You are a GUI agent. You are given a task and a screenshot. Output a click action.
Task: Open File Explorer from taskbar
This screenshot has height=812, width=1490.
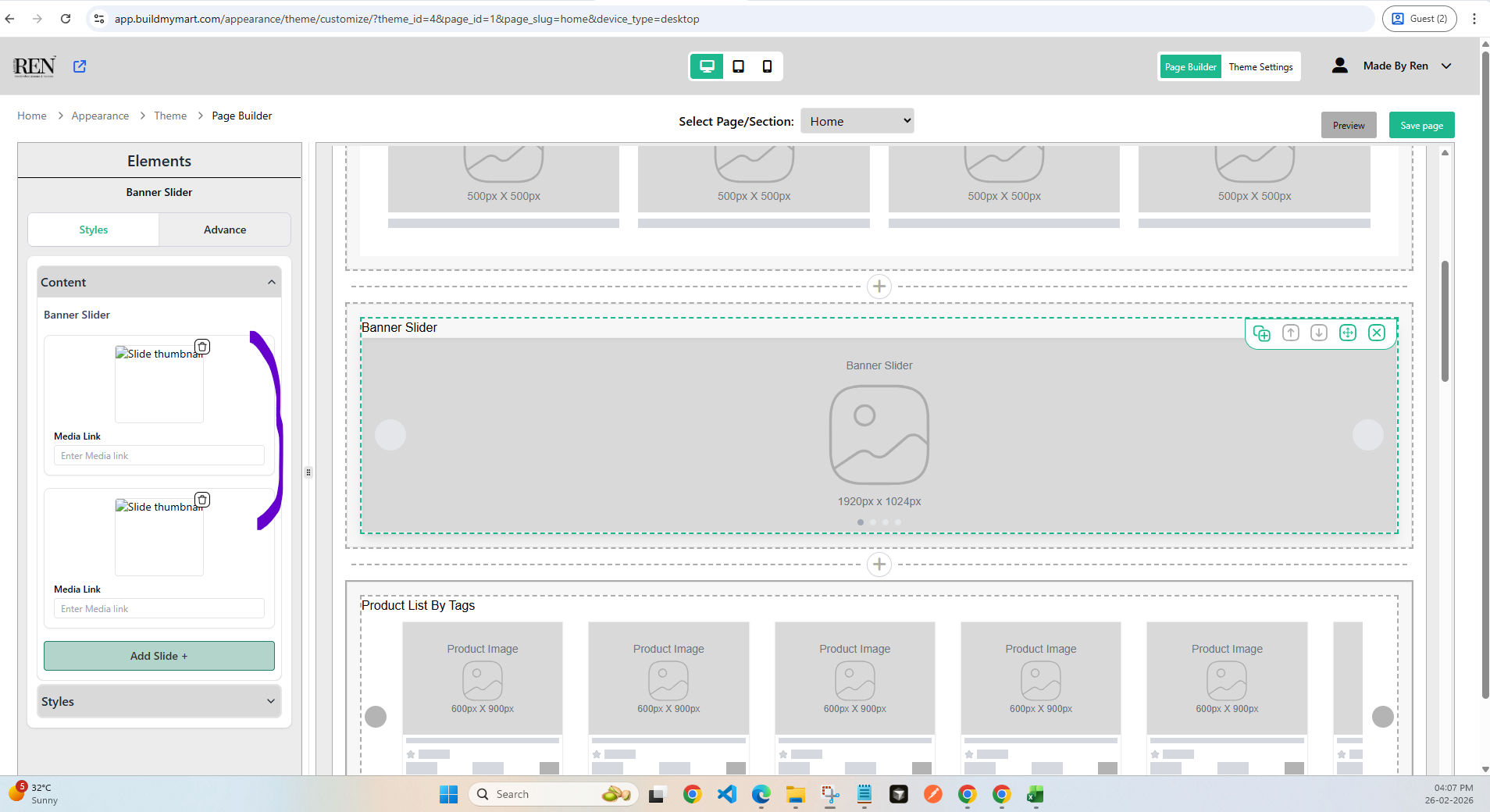pos(795,794)
